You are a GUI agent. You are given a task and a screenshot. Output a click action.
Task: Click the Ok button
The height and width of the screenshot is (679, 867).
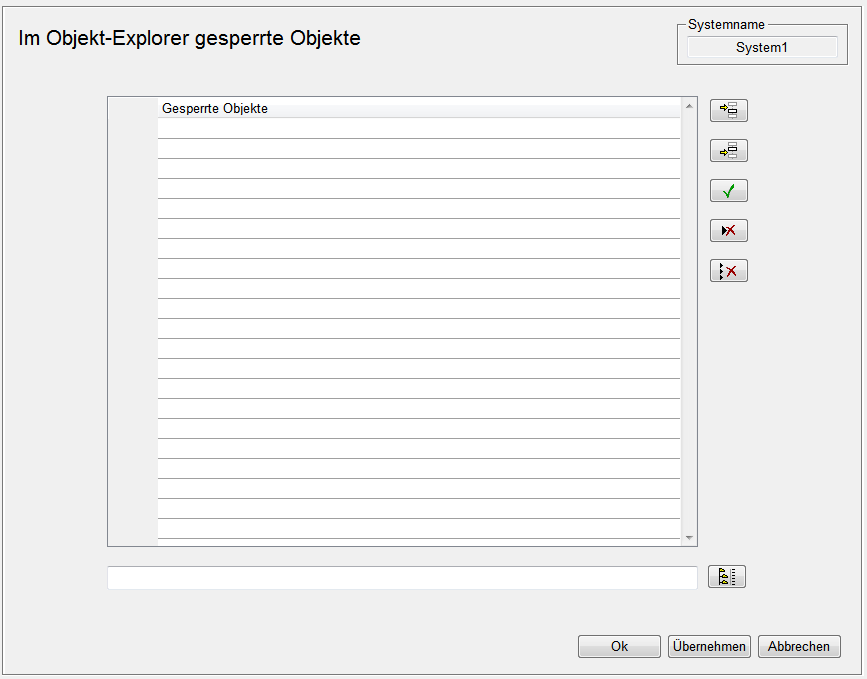[619, 646]
